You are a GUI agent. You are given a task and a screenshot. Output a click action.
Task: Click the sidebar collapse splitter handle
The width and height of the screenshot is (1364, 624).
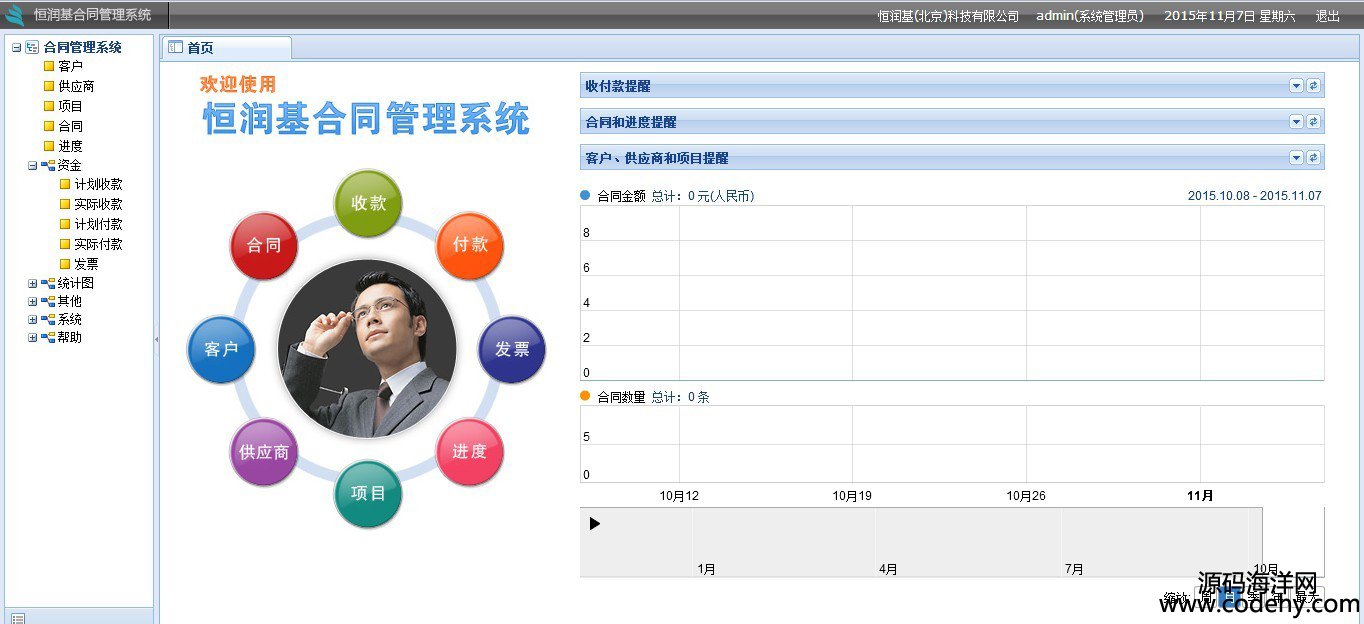(156, 340)
